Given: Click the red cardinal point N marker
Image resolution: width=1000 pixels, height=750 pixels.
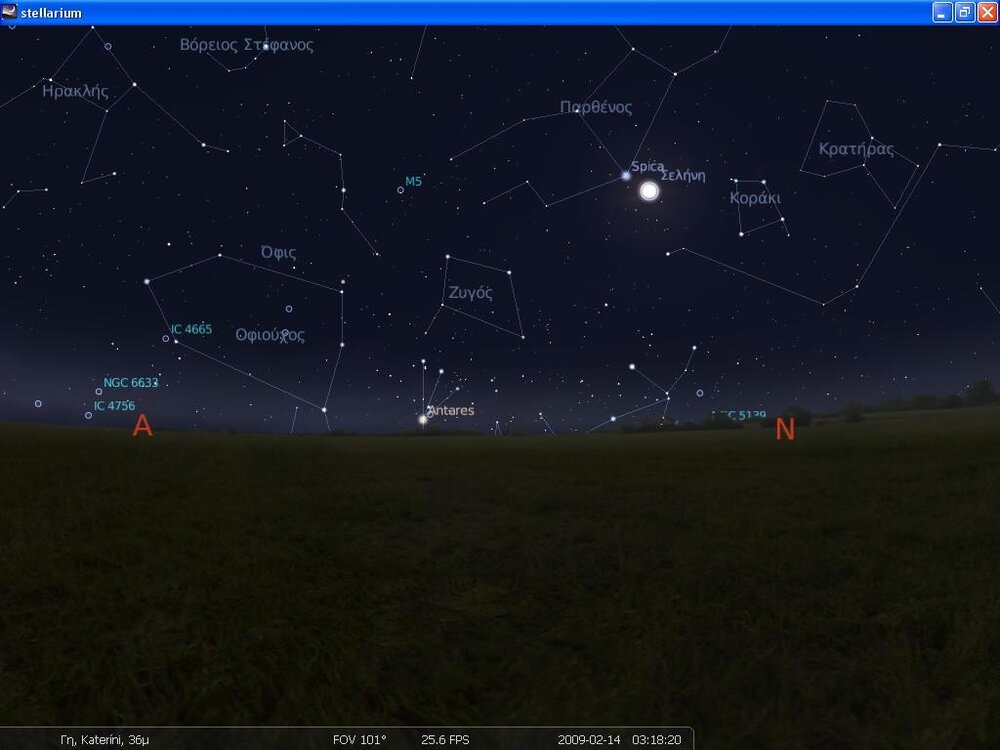Looking at the screenshot, I should [785, 429].
